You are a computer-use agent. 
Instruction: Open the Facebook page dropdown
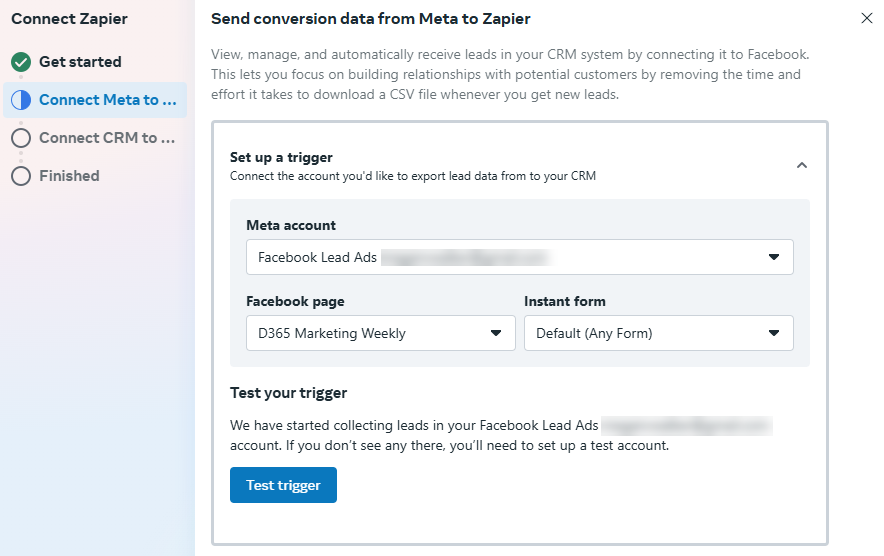(380, 333)
